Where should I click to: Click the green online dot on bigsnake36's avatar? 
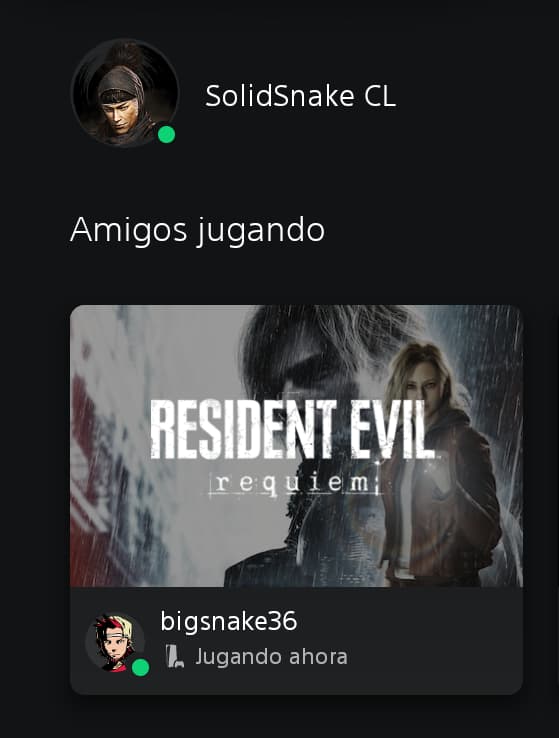point(140,667)
